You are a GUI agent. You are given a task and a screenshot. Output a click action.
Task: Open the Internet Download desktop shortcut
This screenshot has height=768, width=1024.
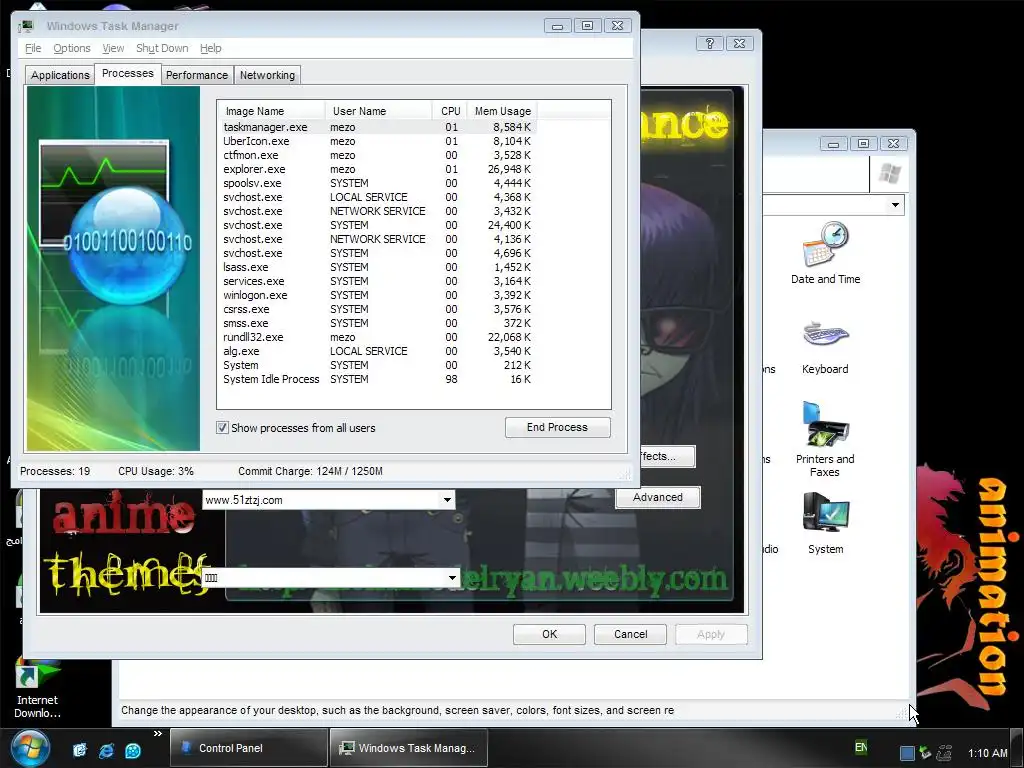pos(37,689)
